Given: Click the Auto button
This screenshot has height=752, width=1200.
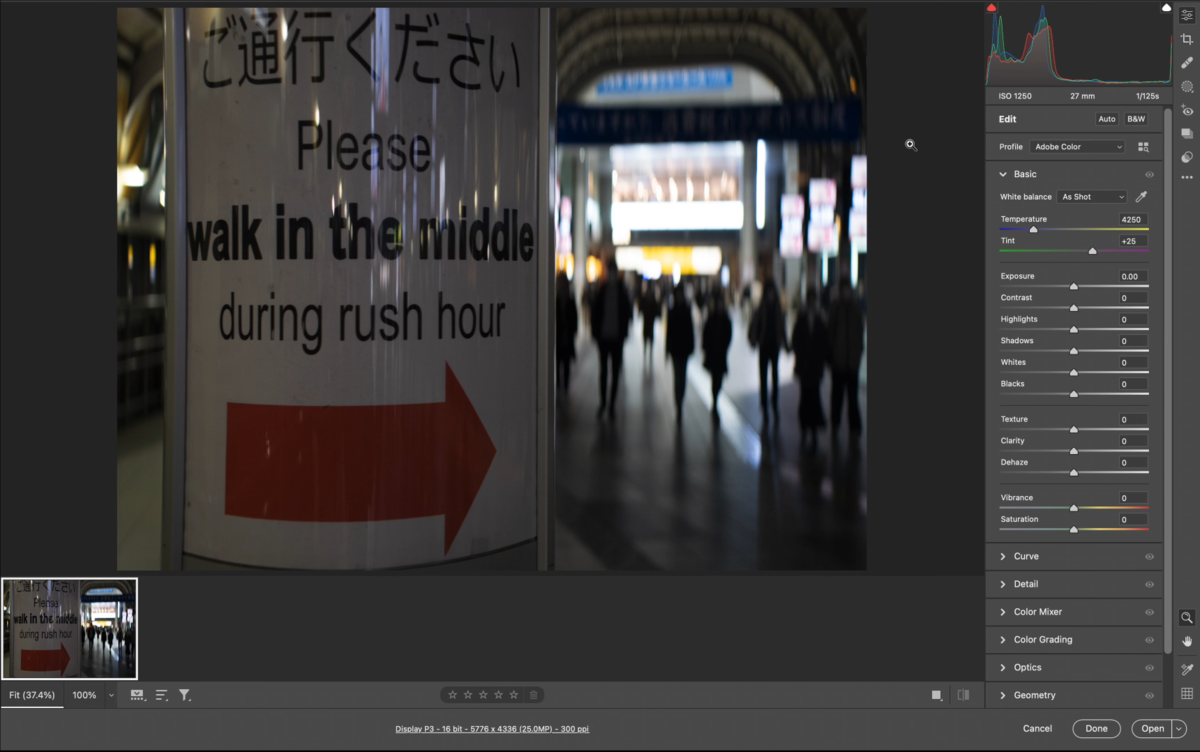Looking at the screenshot, I should click(1107, 119).
